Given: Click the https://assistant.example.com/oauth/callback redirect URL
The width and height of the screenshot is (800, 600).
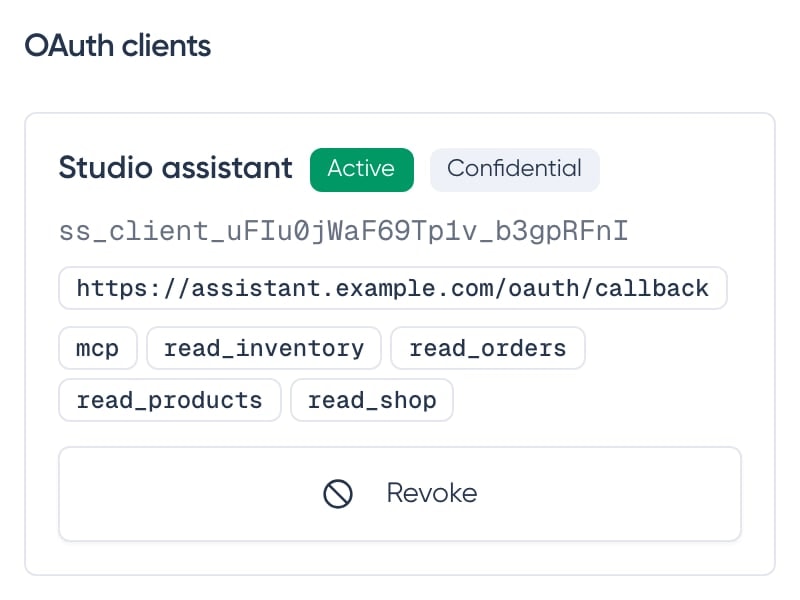Looking at the screenshot, I should tap(393, 288).
